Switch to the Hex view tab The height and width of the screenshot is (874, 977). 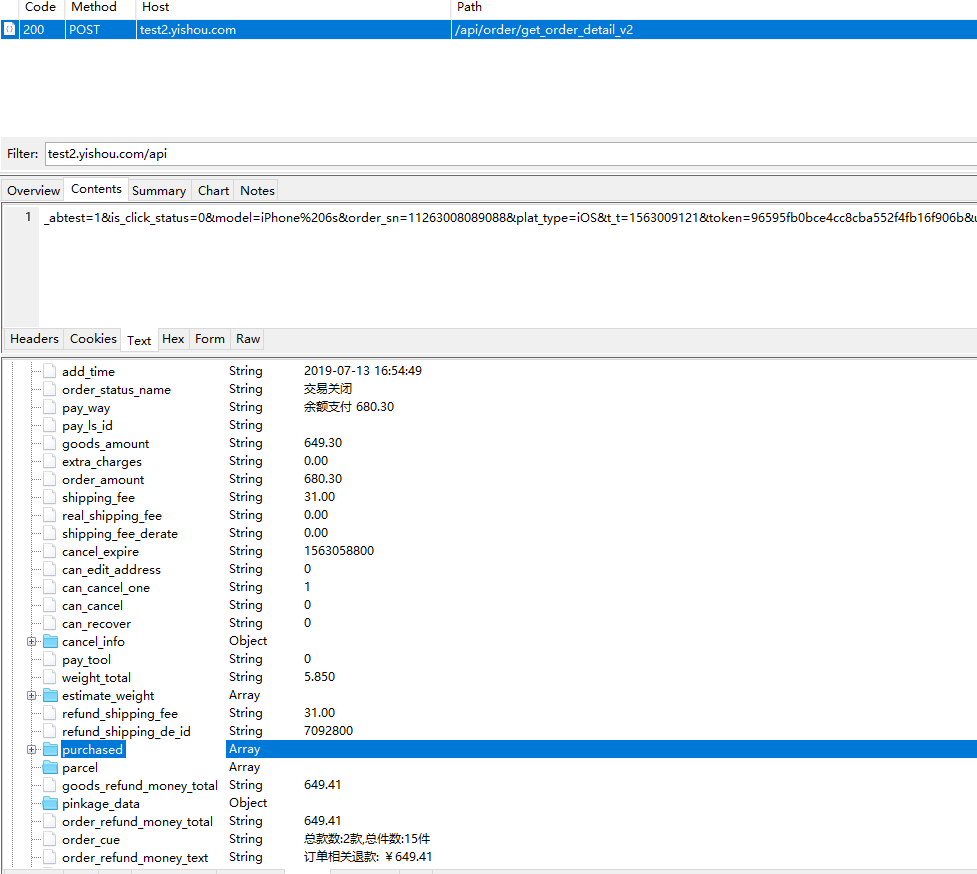point(173,339)
